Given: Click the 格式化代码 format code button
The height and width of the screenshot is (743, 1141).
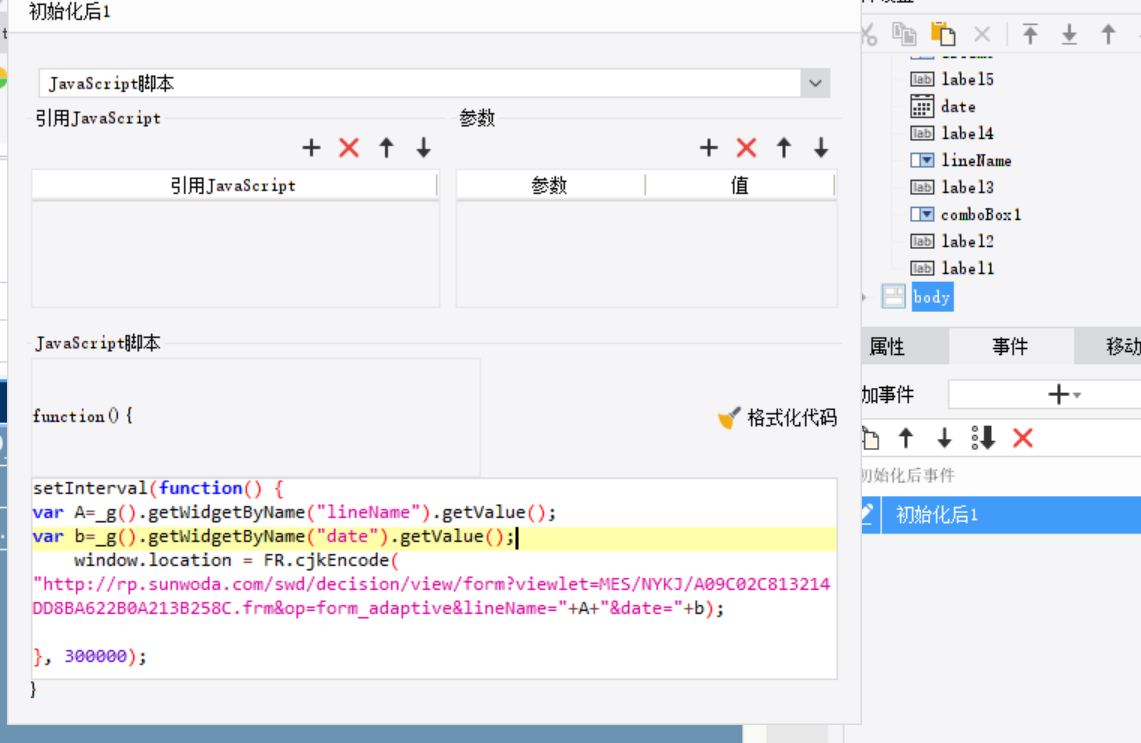Looking at the screenshot, I should click(777, 418).
